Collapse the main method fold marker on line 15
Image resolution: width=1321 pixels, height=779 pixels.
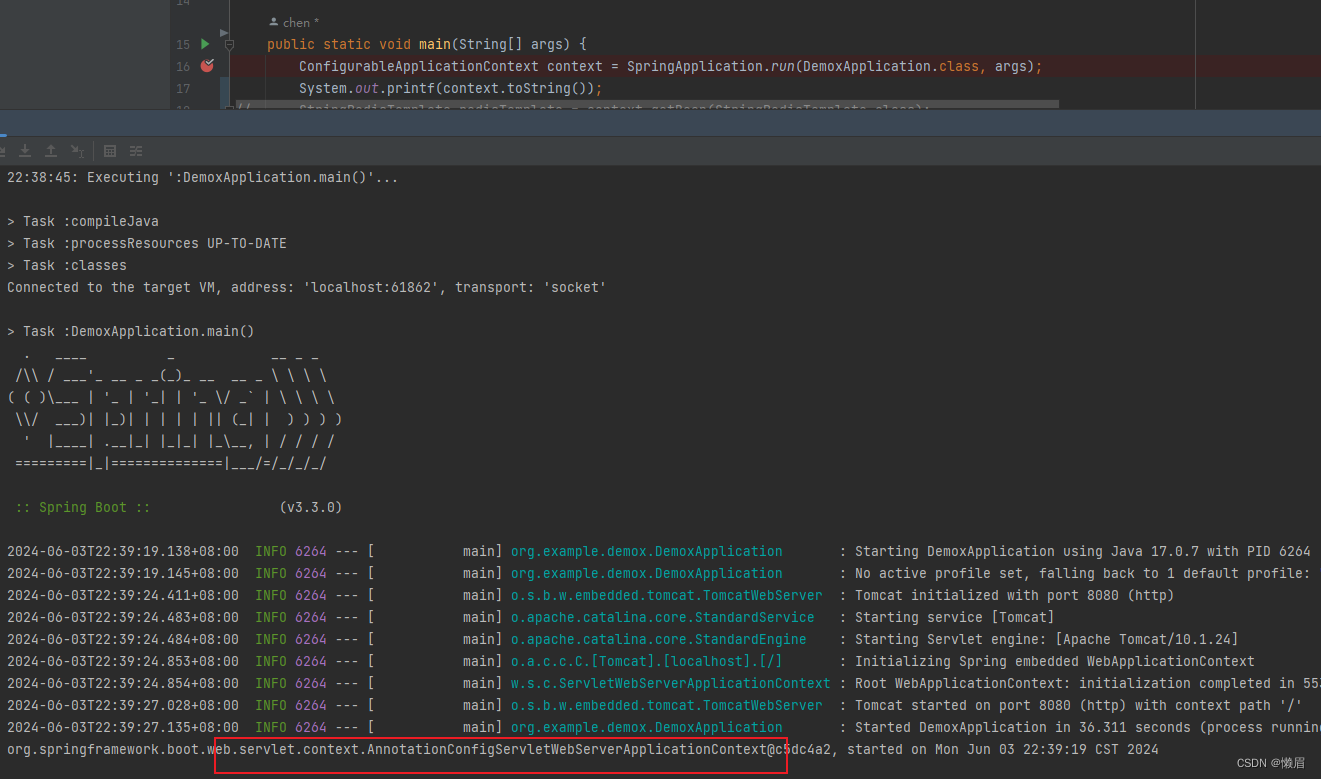(x=229, y=45)
